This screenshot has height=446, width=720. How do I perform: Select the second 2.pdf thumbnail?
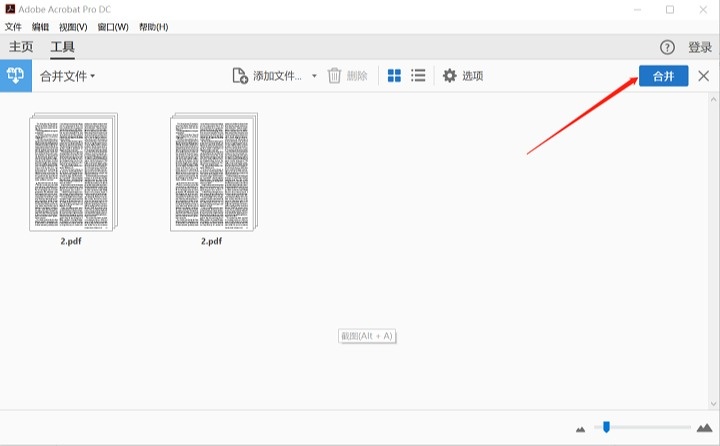click(x=213, y=172)
